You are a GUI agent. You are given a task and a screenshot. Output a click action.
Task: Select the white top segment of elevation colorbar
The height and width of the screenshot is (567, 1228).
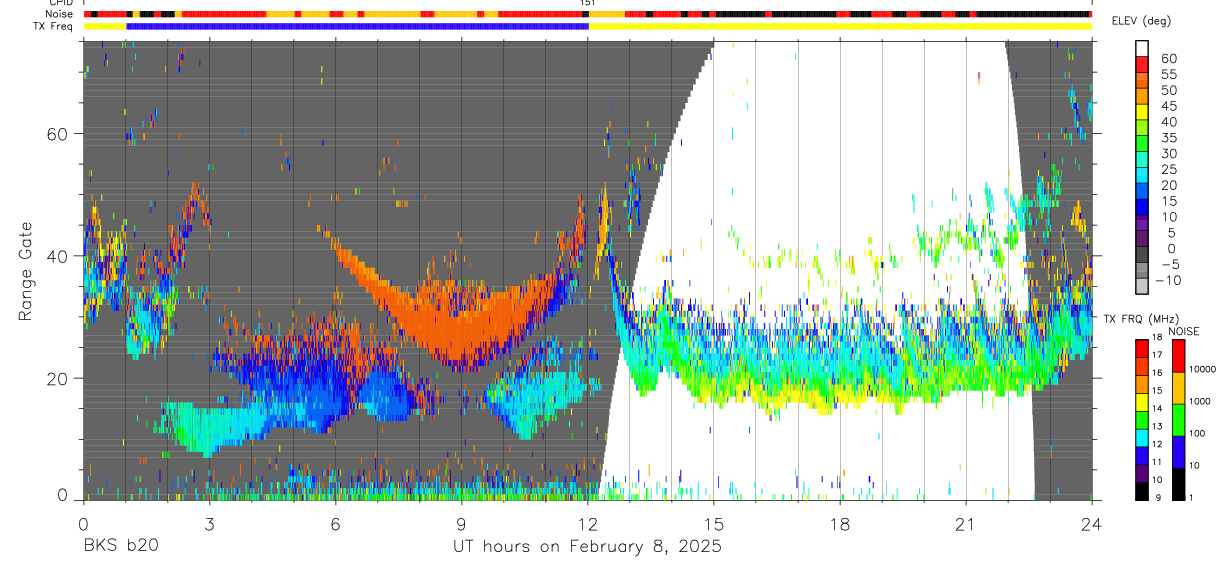coord(1142,49)
